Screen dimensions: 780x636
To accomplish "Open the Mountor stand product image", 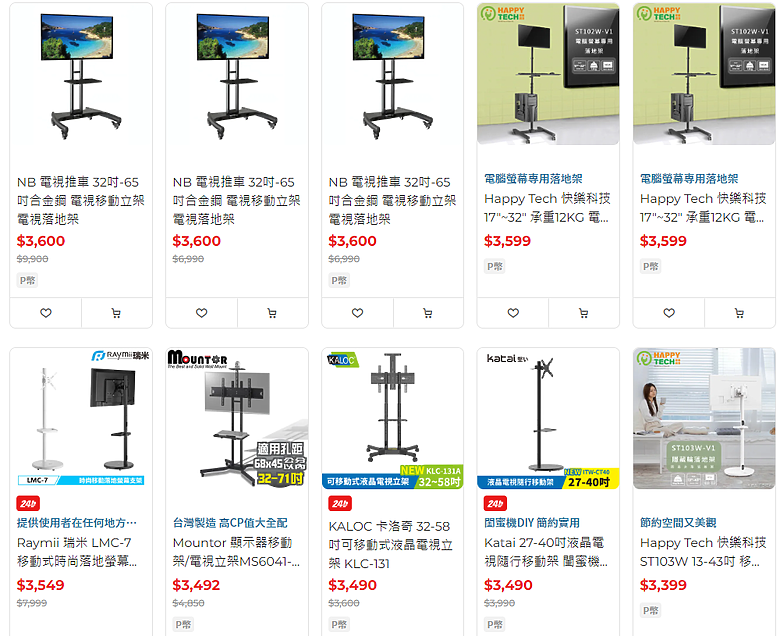I will click(237, 418).
